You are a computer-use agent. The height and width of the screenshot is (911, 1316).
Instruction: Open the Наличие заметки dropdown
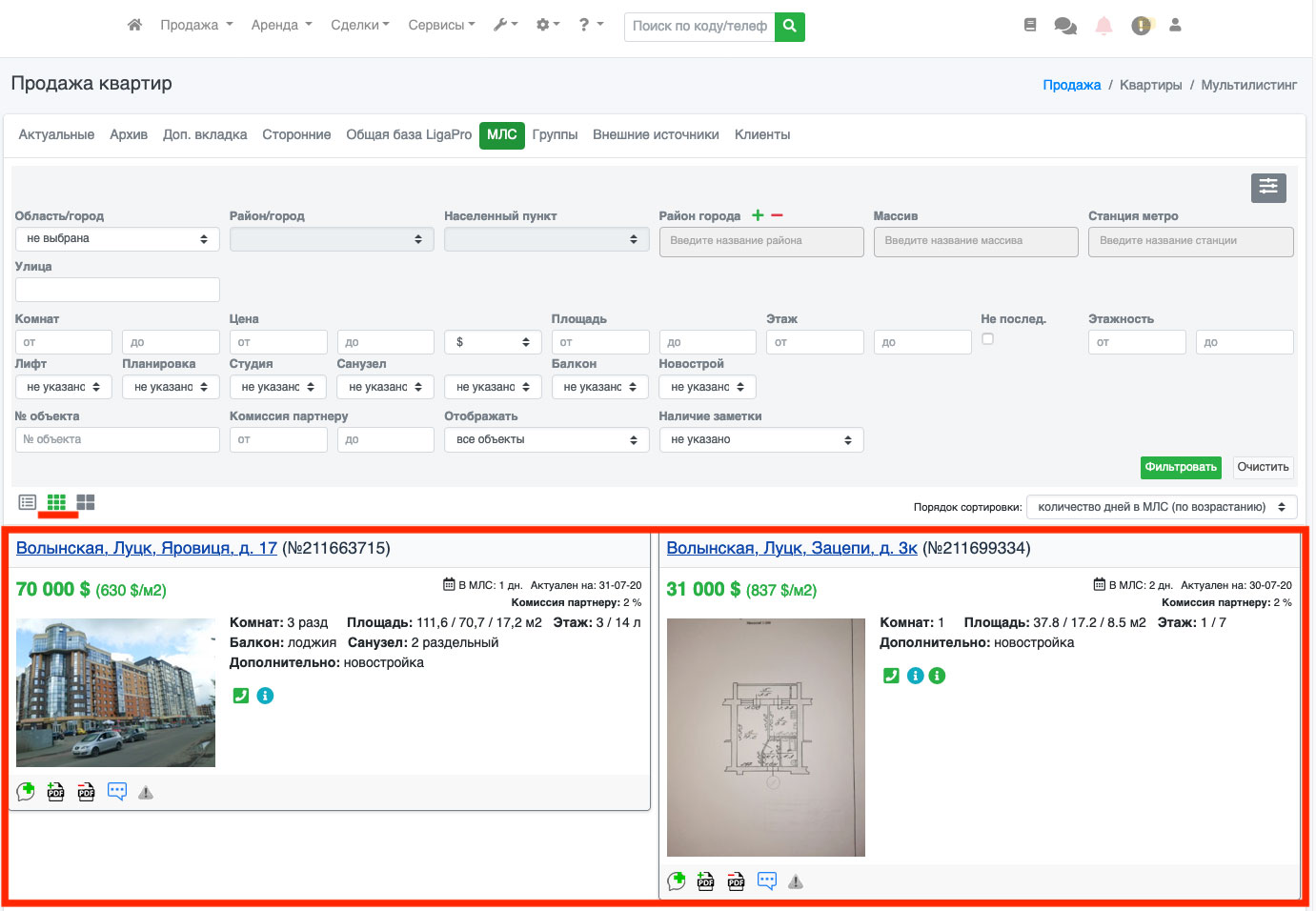pos(760,439)
